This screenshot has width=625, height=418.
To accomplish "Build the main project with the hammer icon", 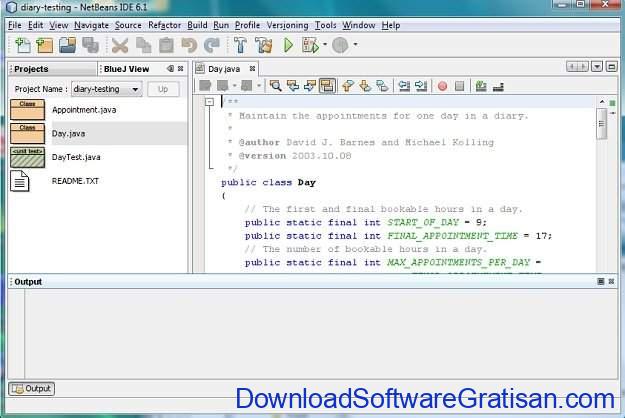I will [240, 45].
